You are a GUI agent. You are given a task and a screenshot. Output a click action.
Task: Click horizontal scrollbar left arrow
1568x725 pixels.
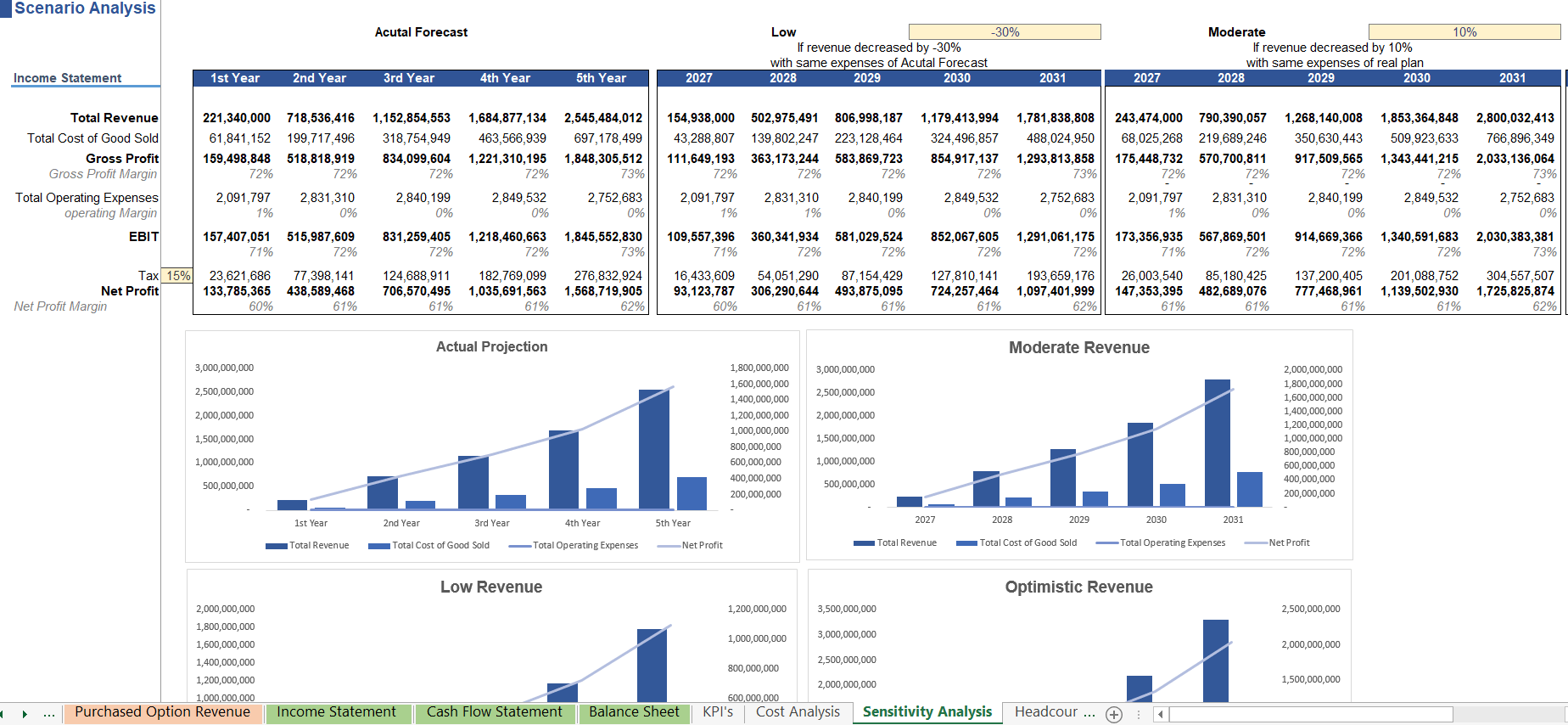pos(1160,715)
